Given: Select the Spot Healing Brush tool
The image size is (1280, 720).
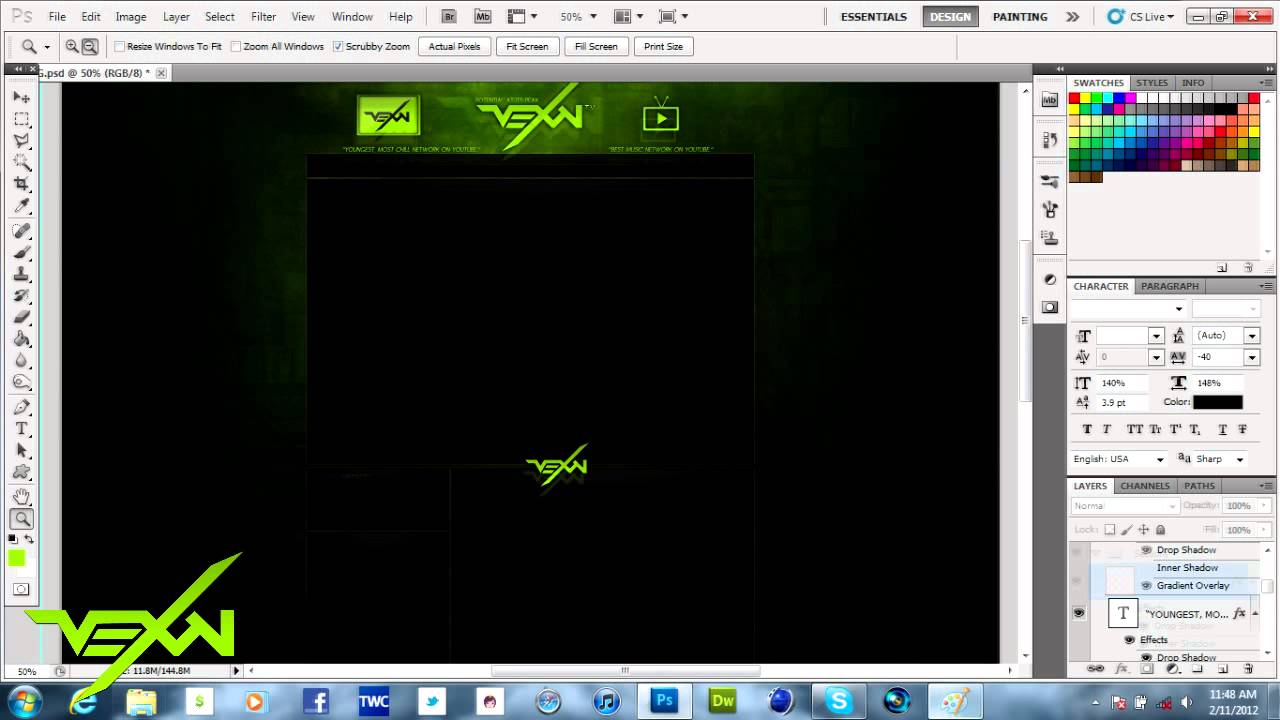Looking at the screenshot, I should click(x=21, y=231).
